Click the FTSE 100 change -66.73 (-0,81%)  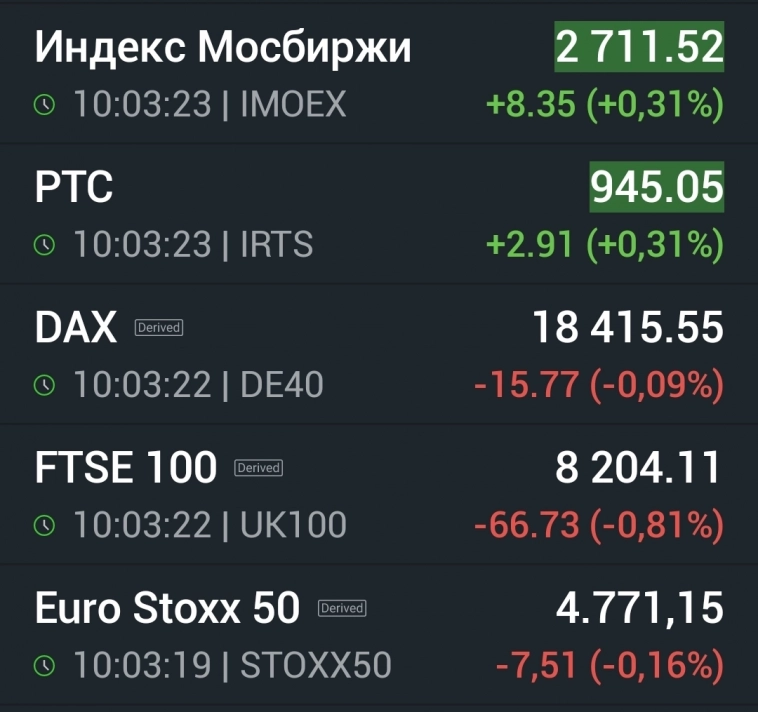[598, 525]
